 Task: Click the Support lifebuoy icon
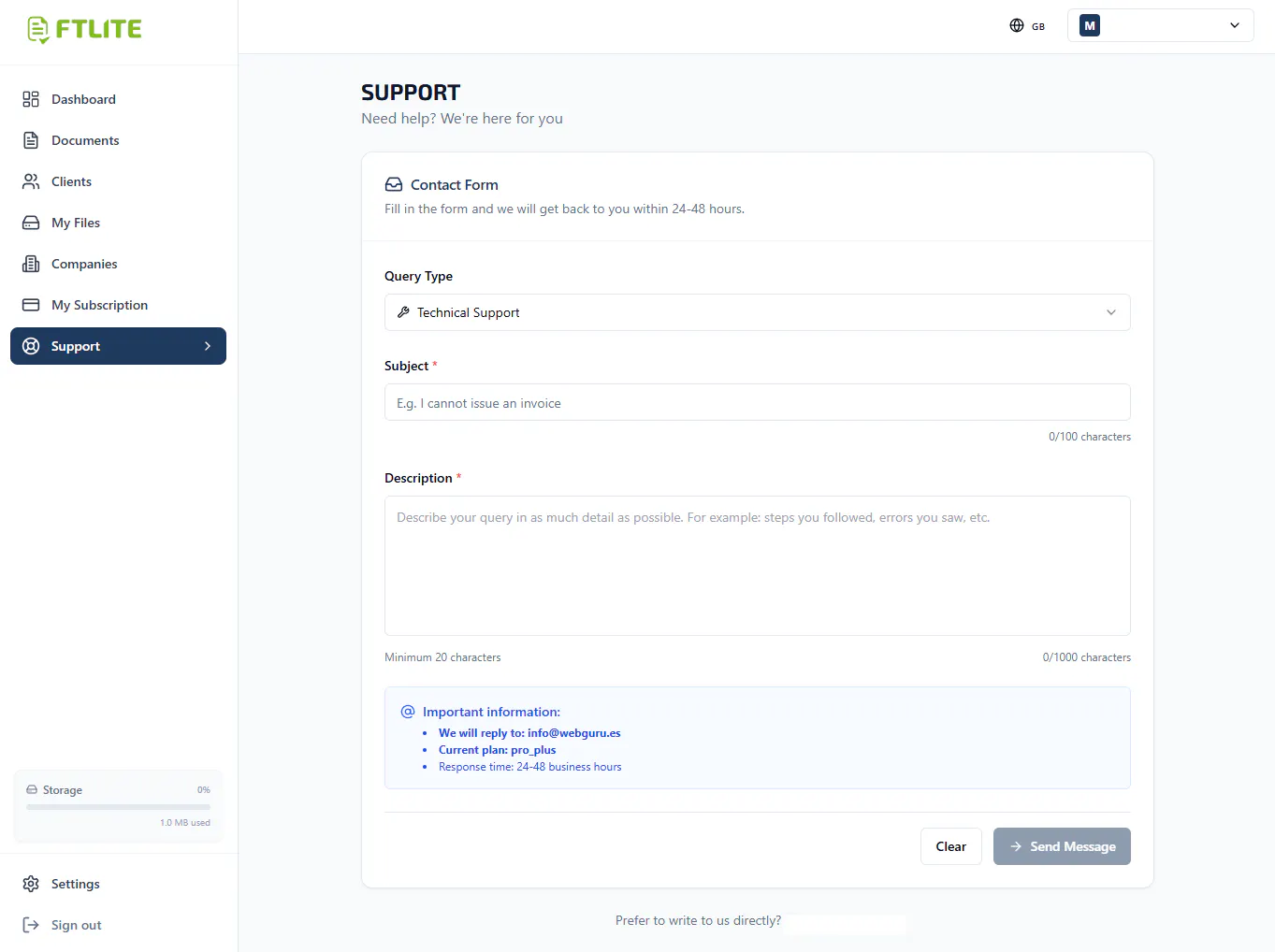click(31, 346)
